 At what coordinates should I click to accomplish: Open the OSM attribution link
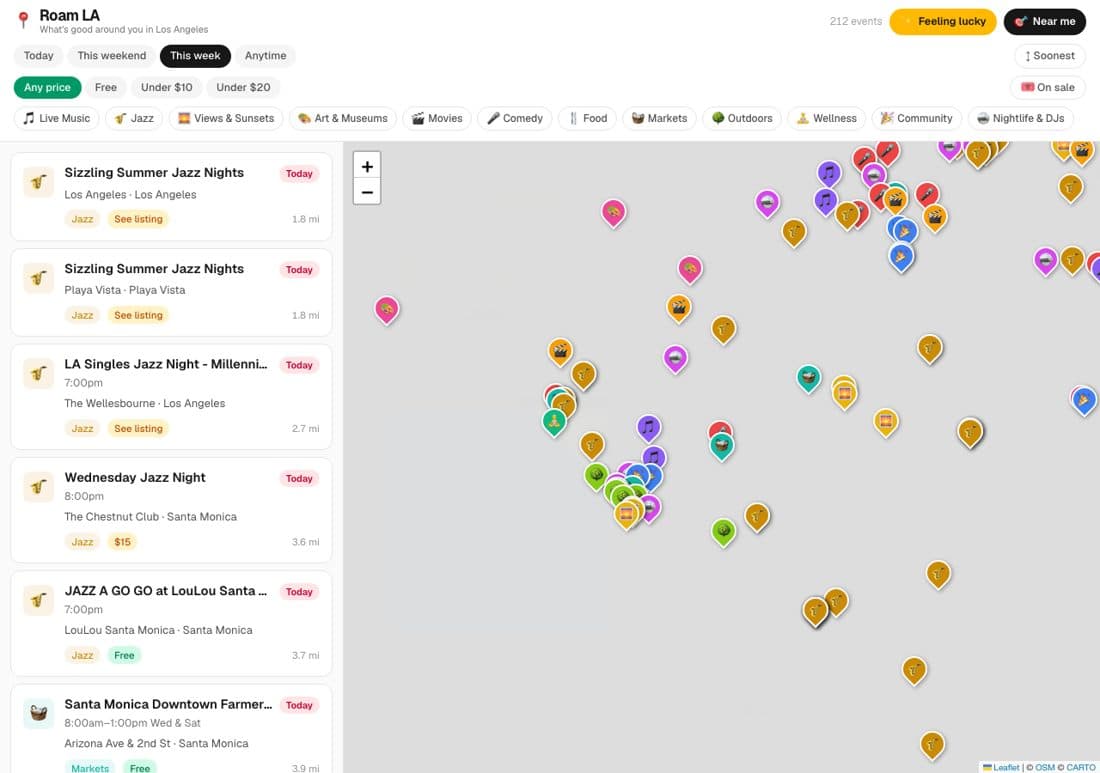click(x=1045, y=767)
